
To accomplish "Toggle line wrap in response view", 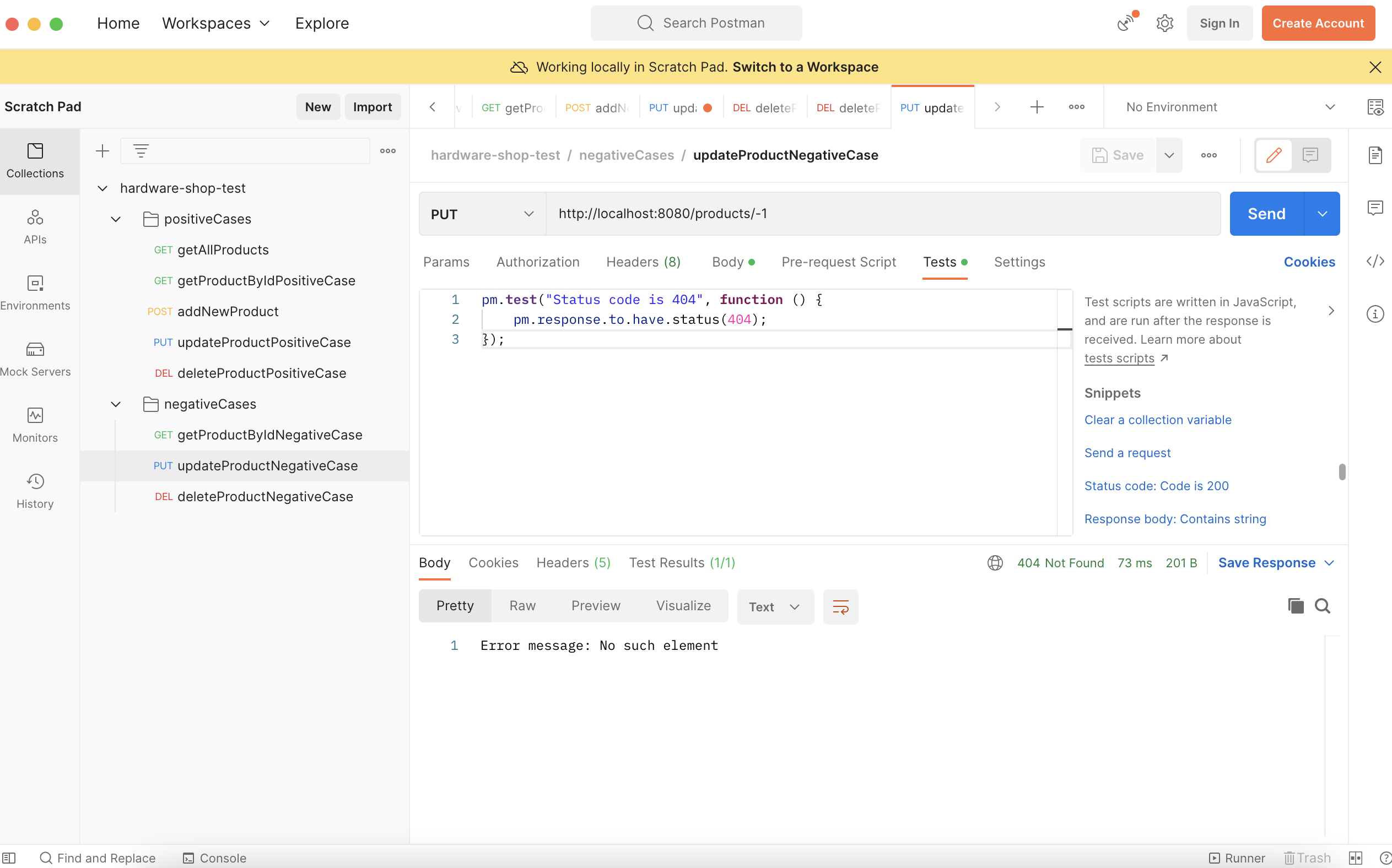I will (840, 607).
